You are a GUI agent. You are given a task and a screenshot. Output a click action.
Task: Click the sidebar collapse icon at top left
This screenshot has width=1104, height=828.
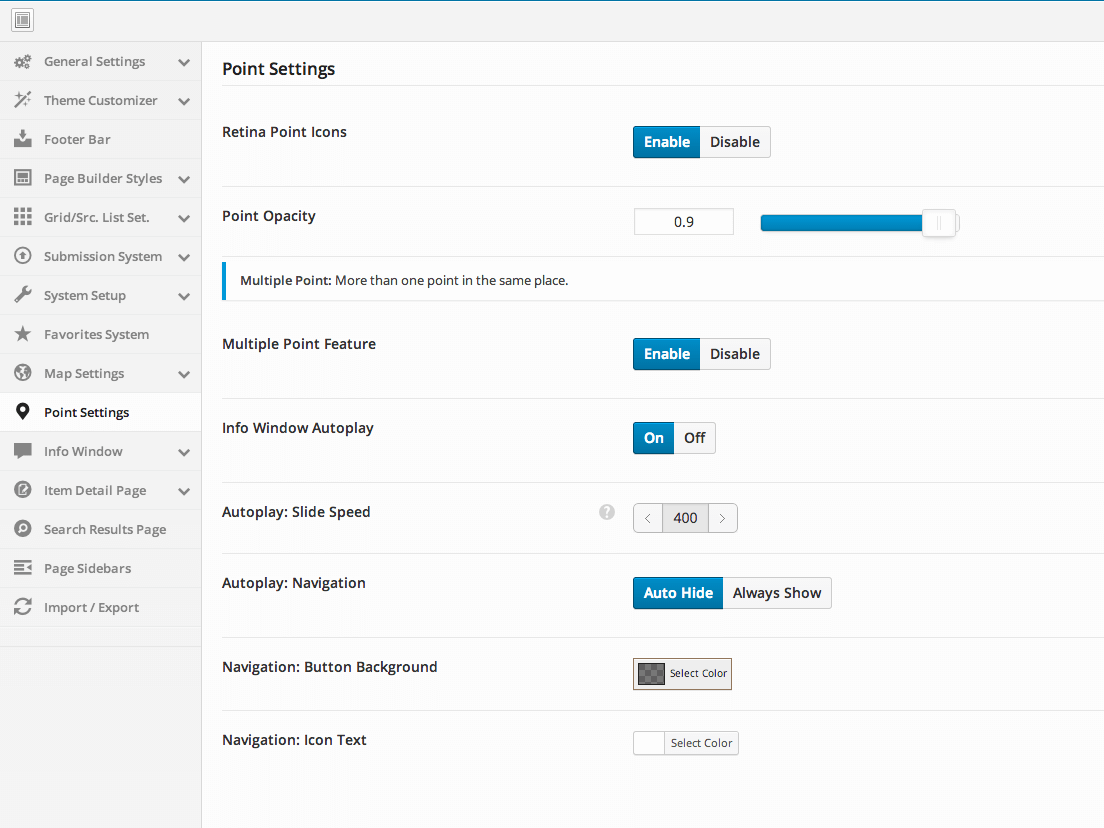(x=22, y=20)
